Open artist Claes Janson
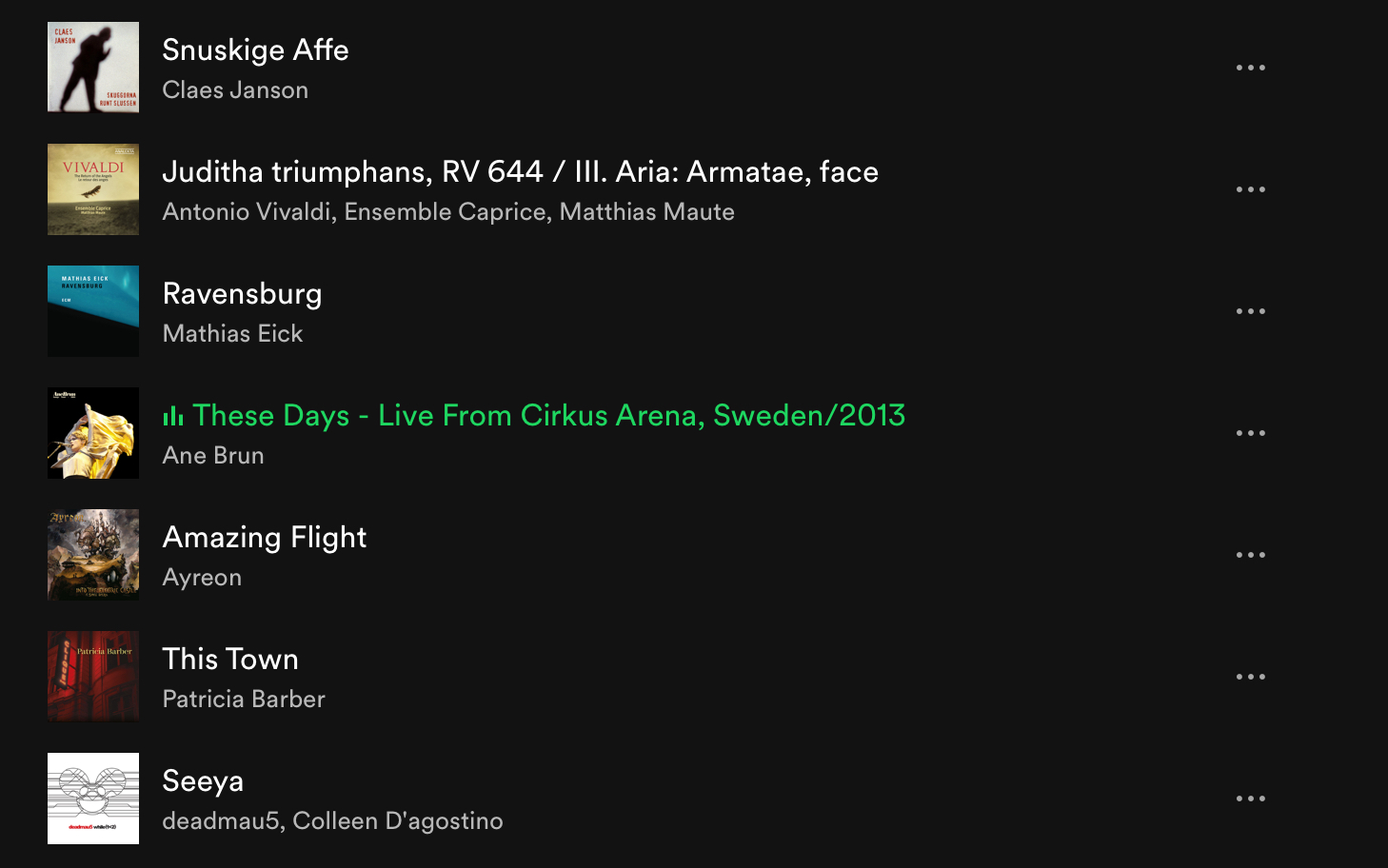This screenshot has width=1388, height=868. tap(235, 90)
